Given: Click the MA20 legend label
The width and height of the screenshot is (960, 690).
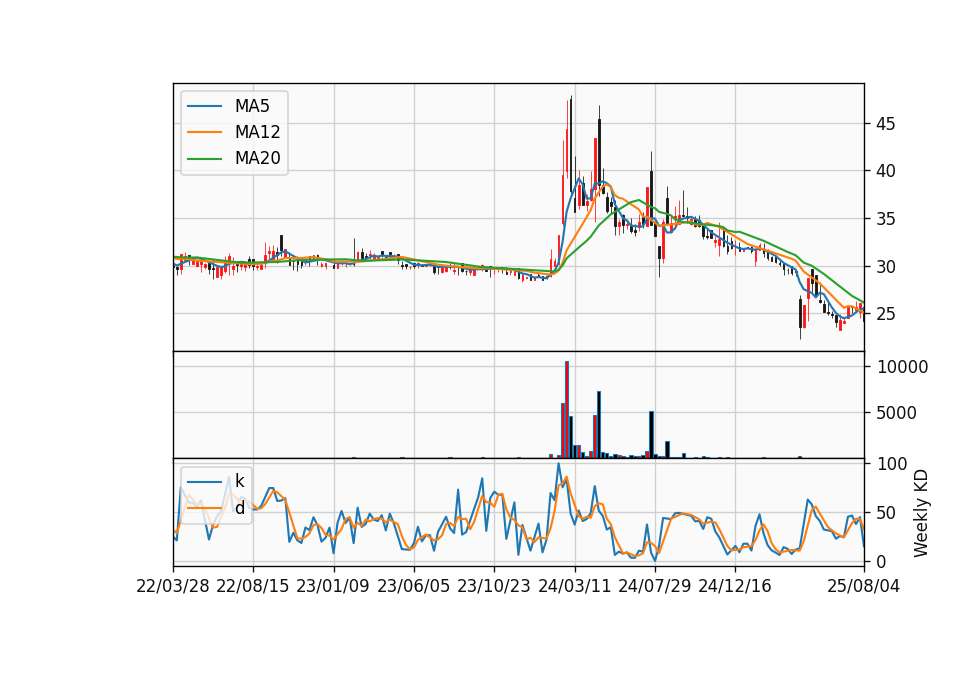Looking at the screenshot, I should pyautogui.click(x=257, y=158).
